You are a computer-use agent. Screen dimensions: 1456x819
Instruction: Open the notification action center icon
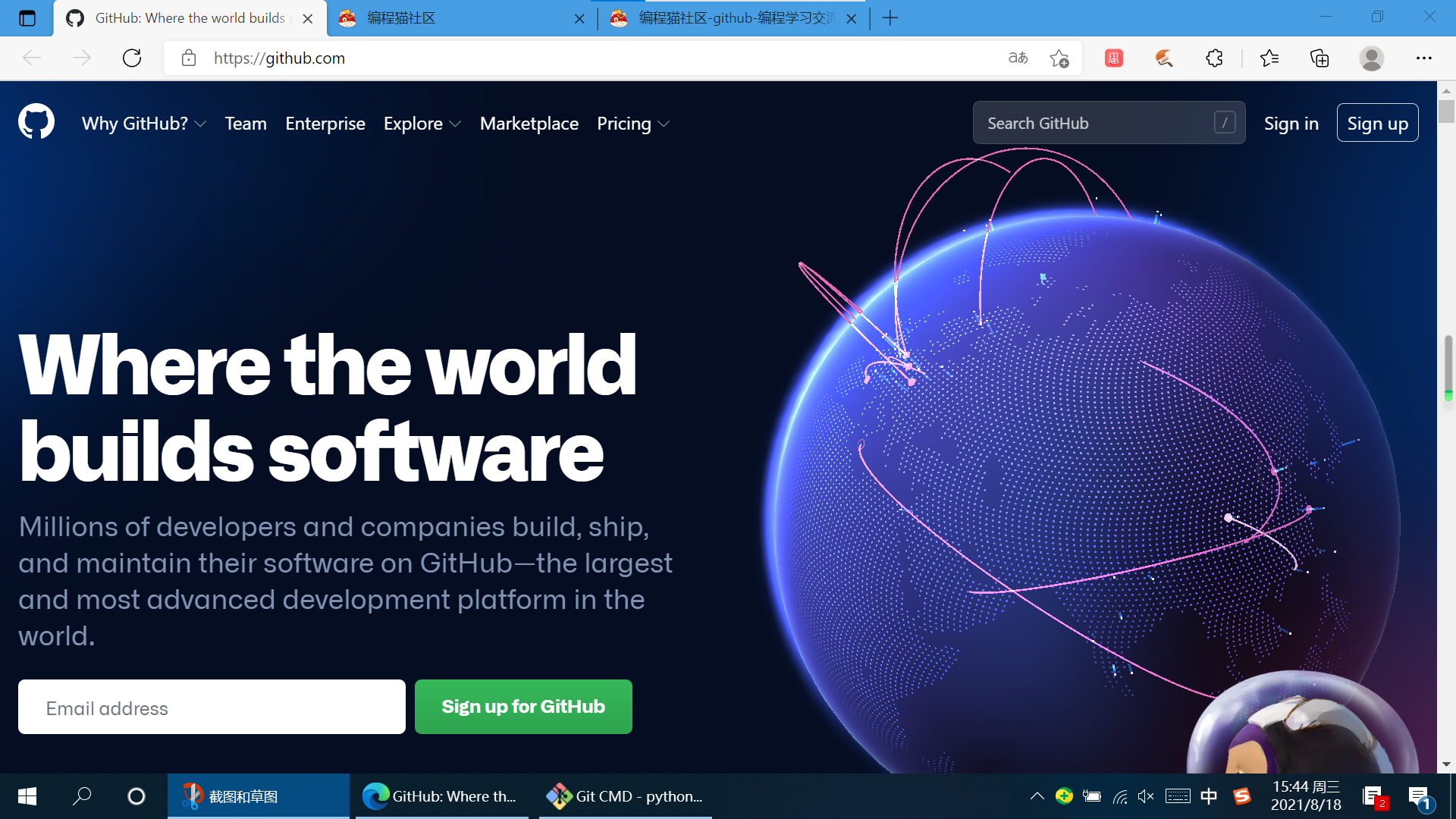tap(1420, 797)
